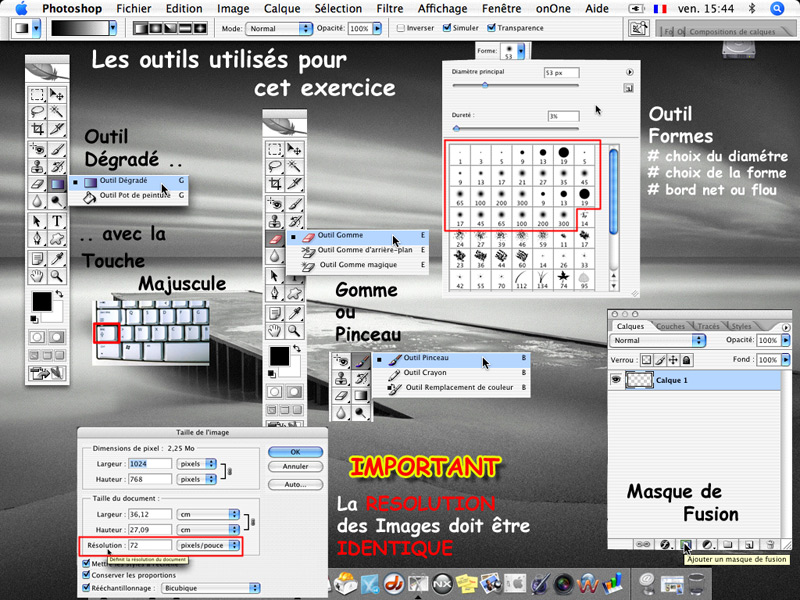Open the Fichier menu
The image size is (800, 600).
[134, 9]
